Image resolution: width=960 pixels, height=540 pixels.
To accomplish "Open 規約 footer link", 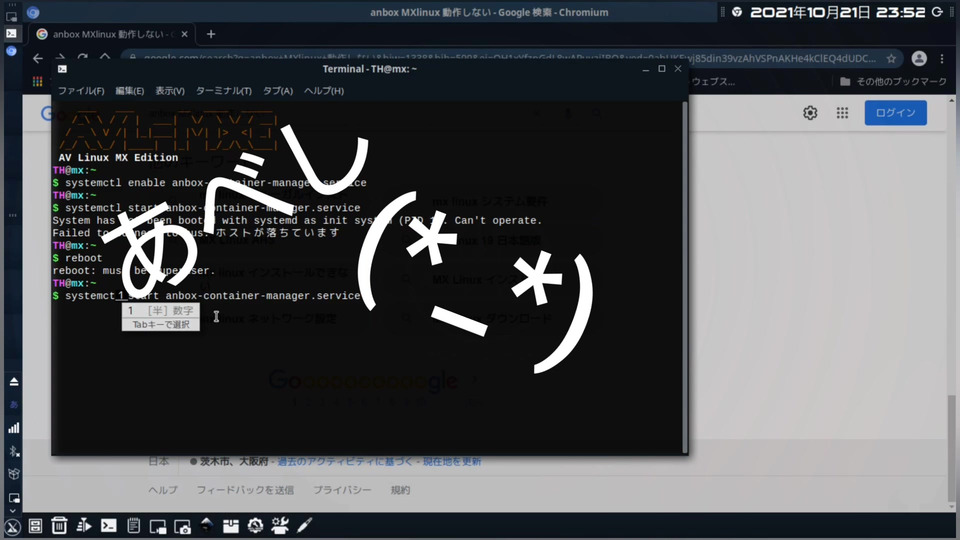I will pos(400,490).
